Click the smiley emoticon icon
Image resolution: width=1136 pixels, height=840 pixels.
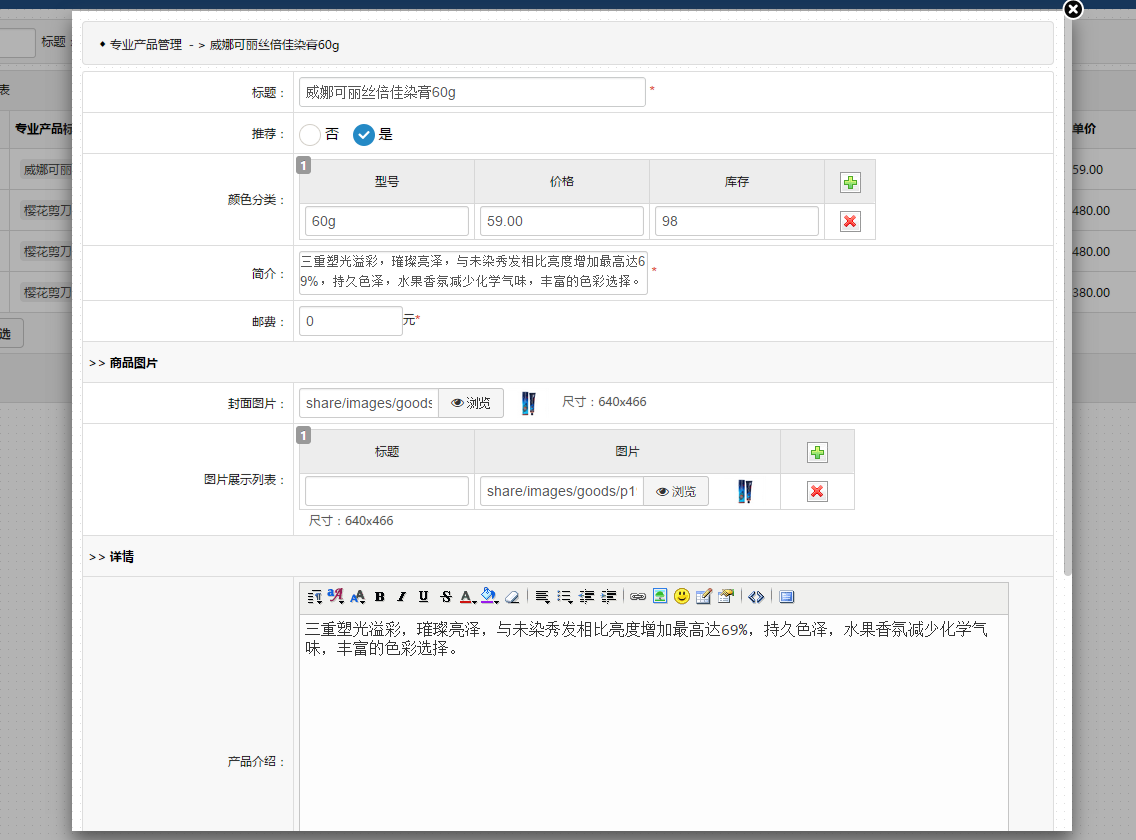pyautogui.click(x=682, y=596)
